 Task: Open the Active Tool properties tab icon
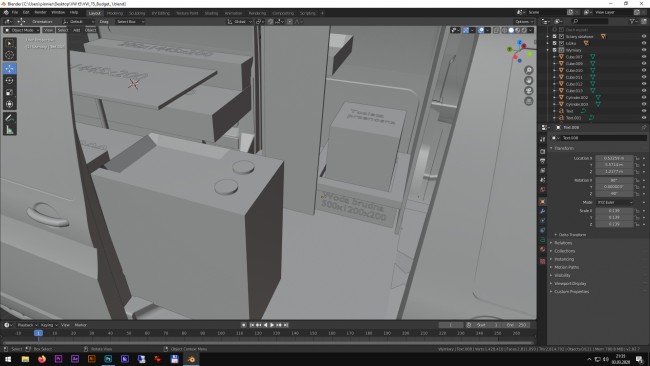coord(542,140)
